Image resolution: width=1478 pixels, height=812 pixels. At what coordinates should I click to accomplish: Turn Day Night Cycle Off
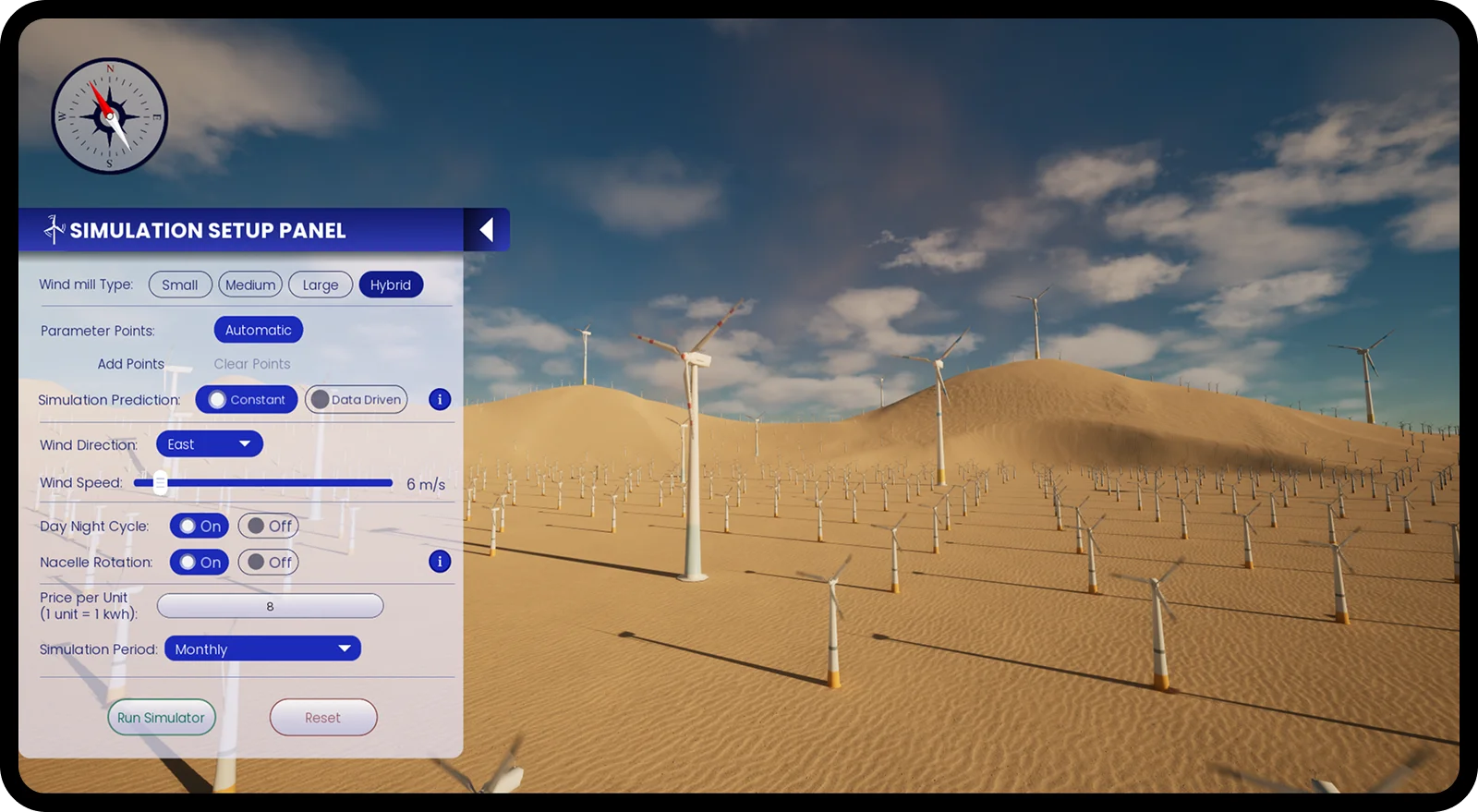point(269,526)
